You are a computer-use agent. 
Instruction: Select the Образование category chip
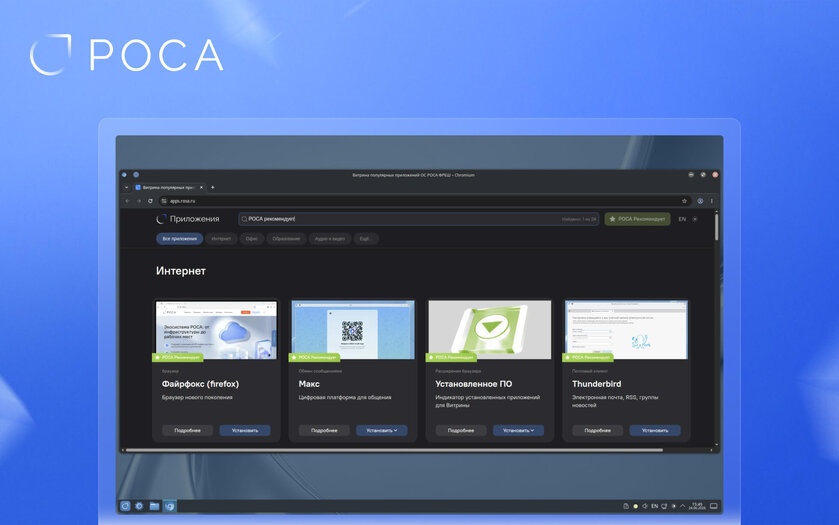(286, 239)
